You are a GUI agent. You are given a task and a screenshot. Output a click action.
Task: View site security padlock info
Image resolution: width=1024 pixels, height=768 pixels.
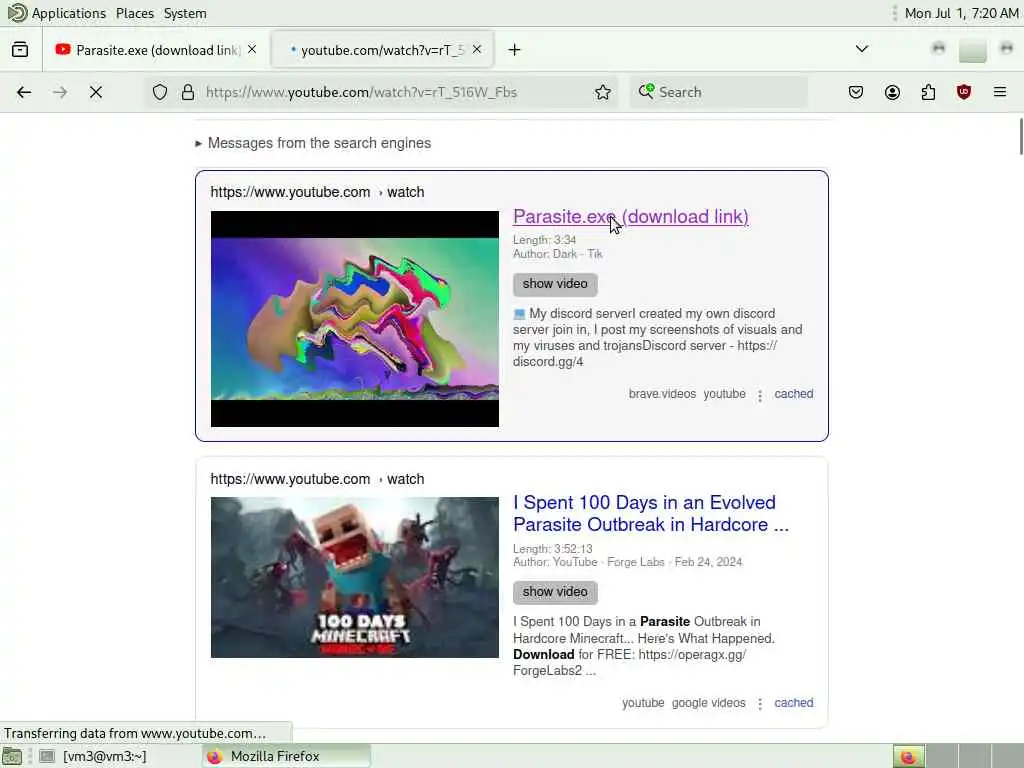(x=188, y=92)
